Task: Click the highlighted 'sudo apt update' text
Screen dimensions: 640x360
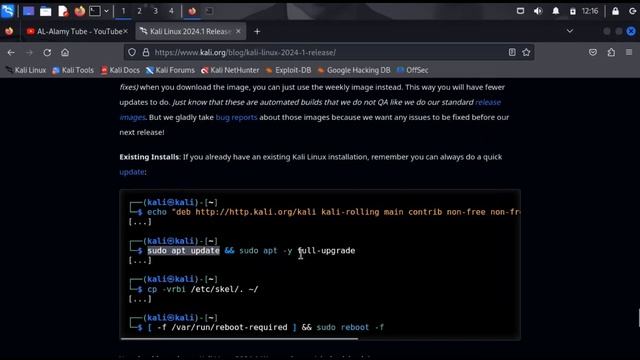Action: pos(183,251)
